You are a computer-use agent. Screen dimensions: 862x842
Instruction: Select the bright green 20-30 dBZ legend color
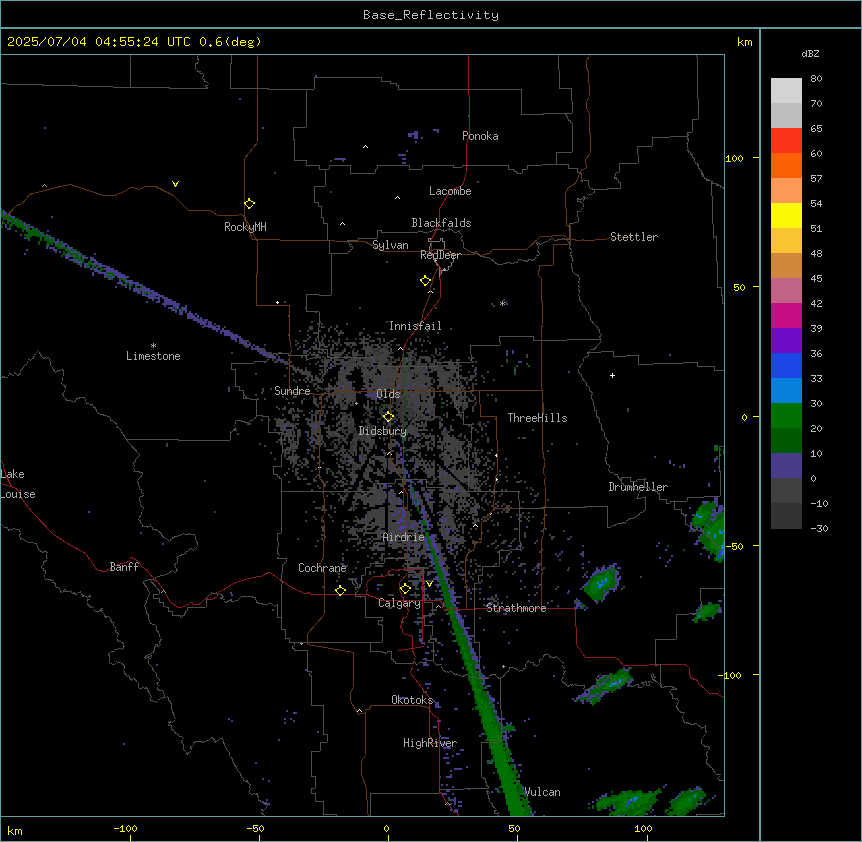(x=786, y=416)
